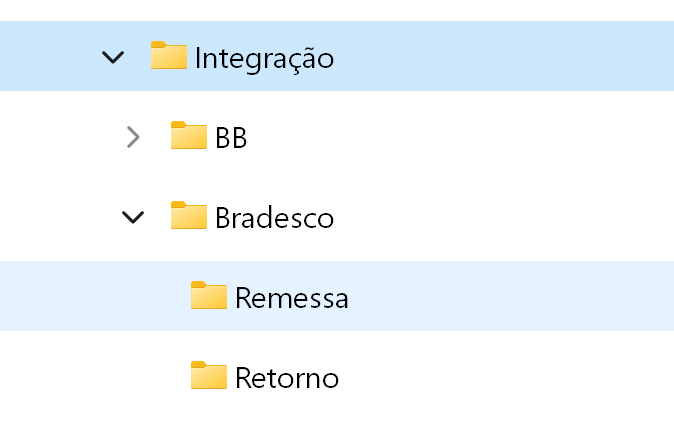Click empty space right of Retorno label
Screen dimensions: 674x422
500,377
